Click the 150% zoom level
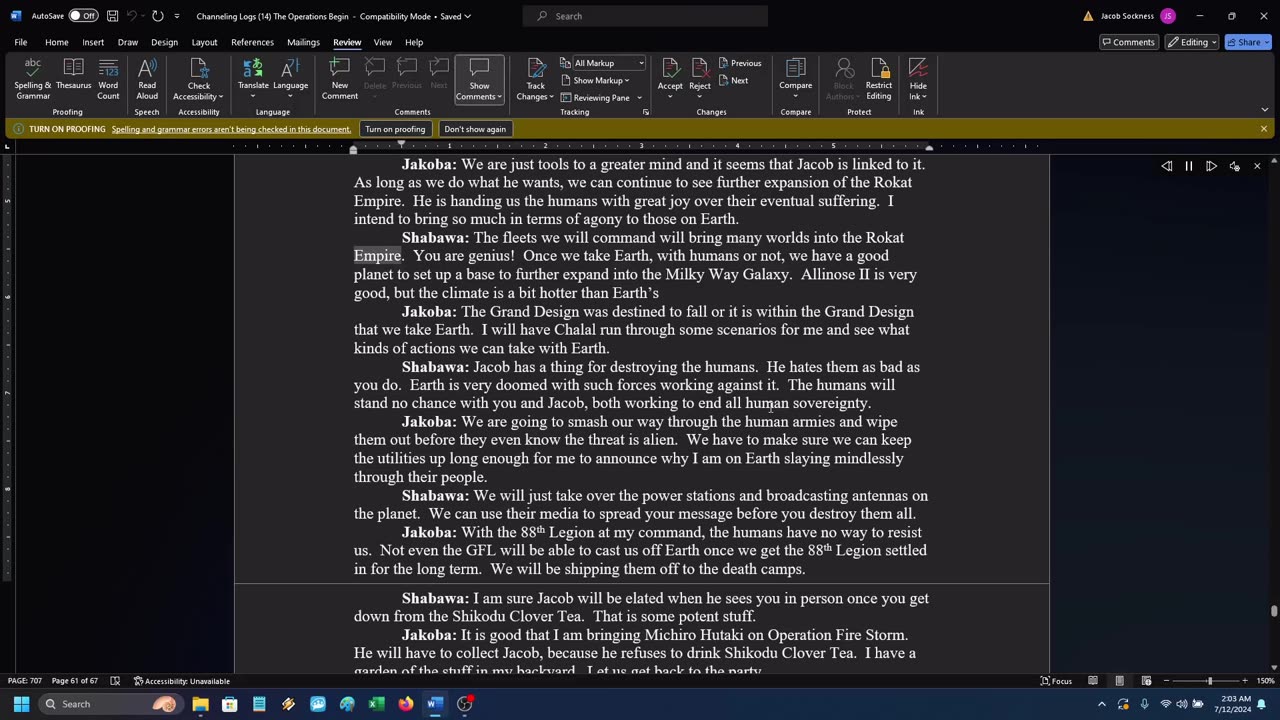1280x720 pixels. 1265,681
